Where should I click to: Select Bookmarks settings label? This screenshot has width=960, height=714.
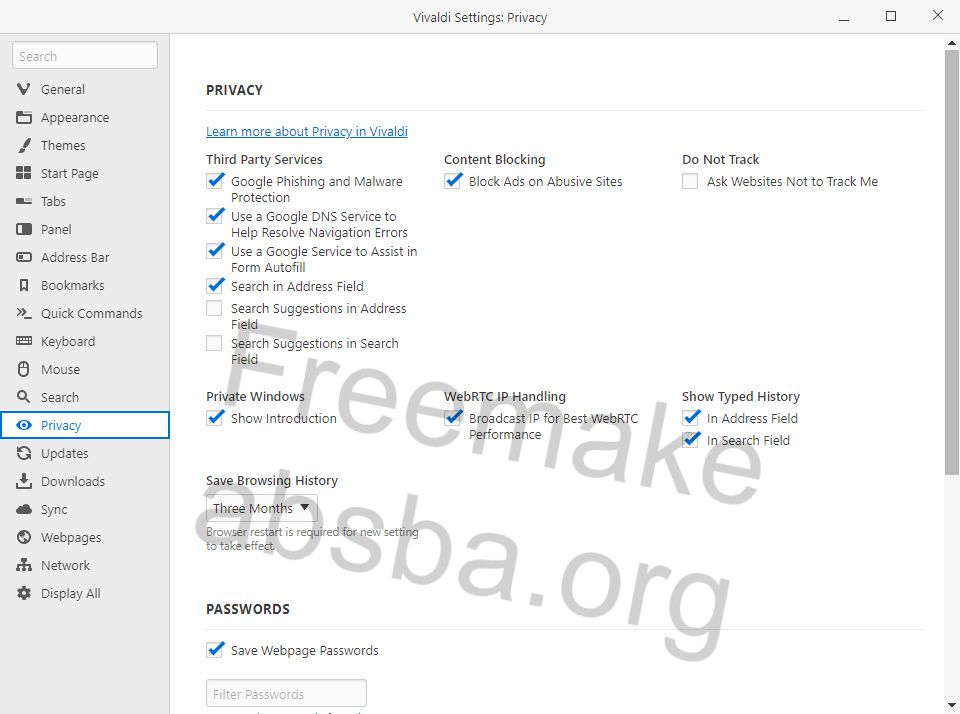point(72,285)
